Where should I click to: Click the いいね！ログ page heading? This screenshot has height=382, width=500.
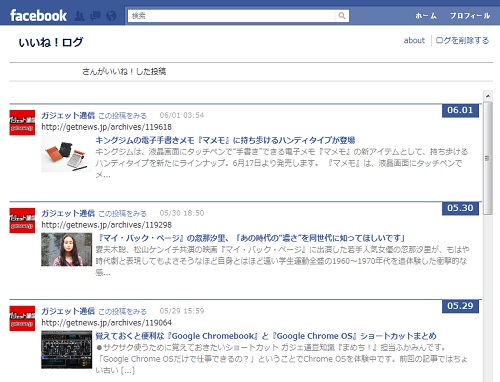51,42
